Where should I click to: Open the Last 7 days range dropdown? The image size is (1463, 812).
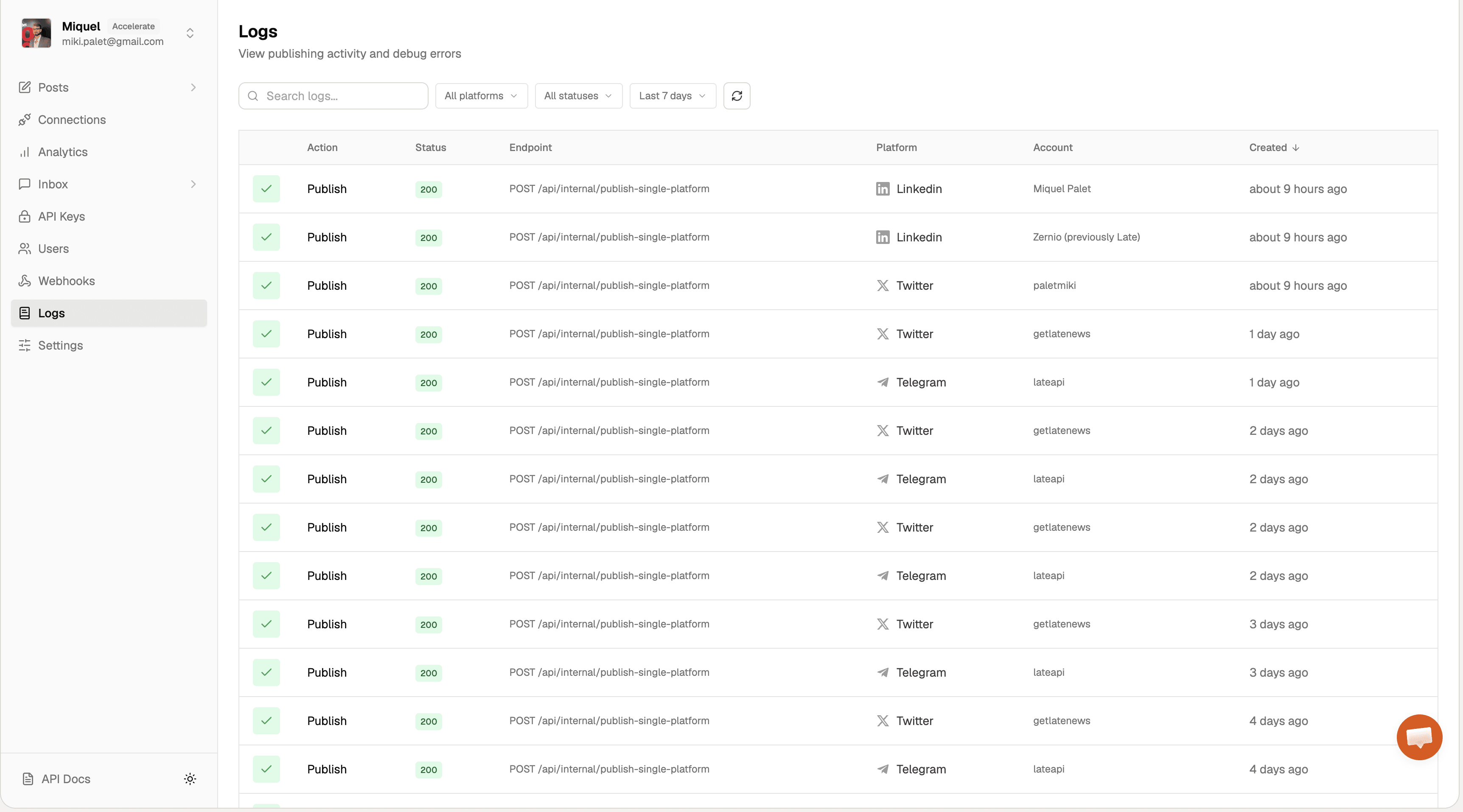[673, 96]
